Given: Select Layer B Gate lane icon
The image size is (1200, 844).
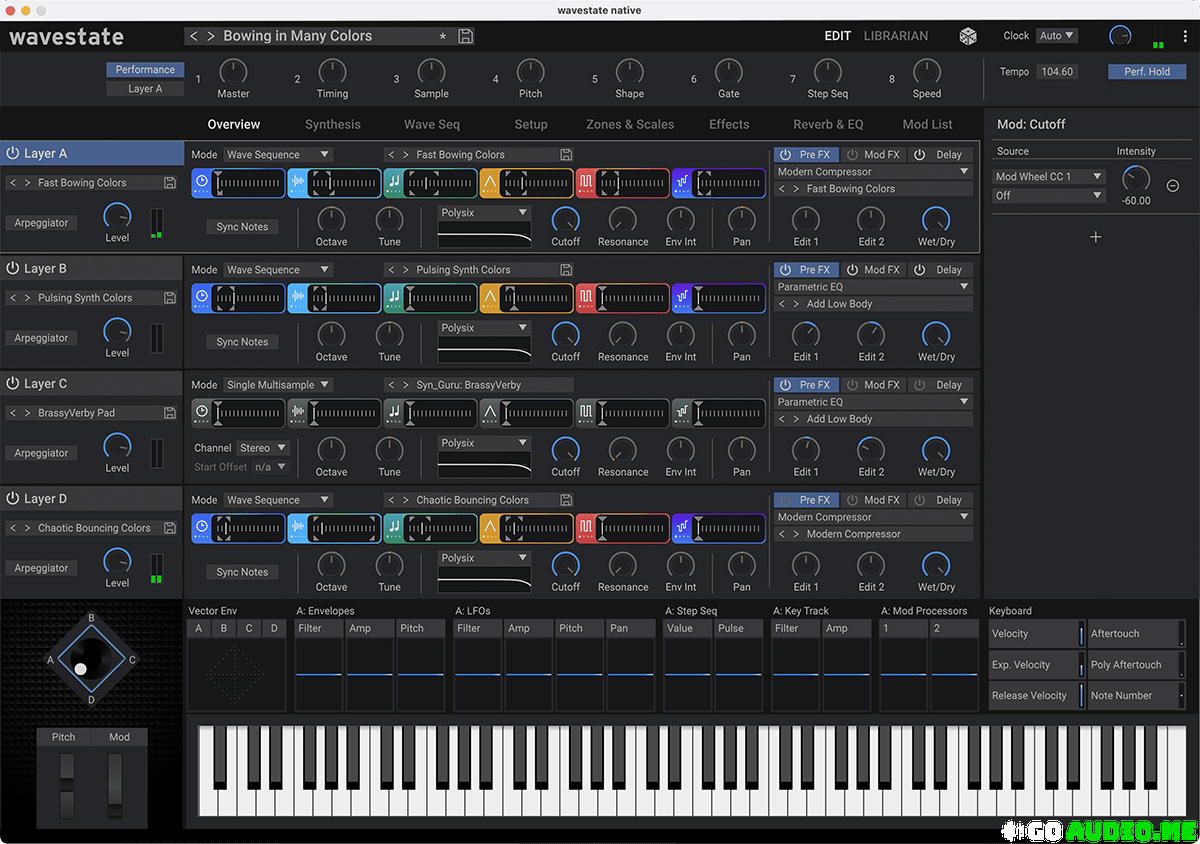Looking at the screenshot, I should tap(586, 298).
